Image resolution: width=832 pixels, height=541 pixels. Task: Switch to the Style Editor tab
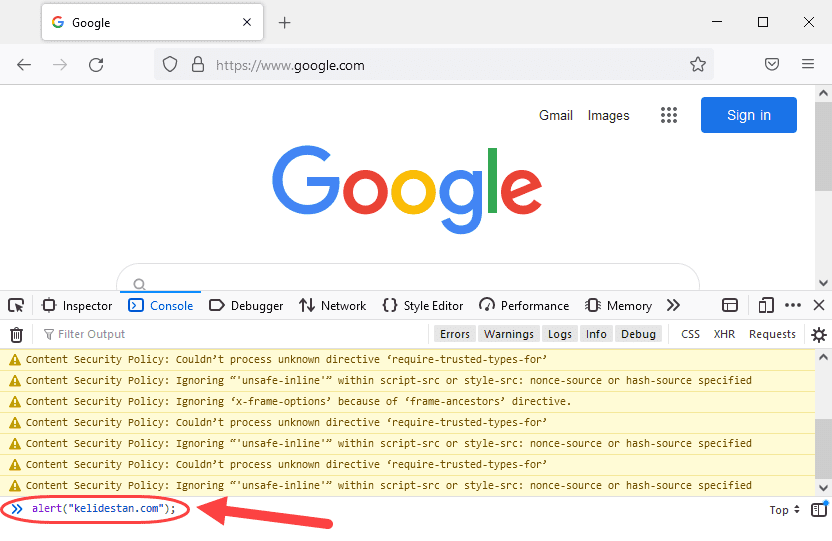pyautogui.click(x=423, y=306)
